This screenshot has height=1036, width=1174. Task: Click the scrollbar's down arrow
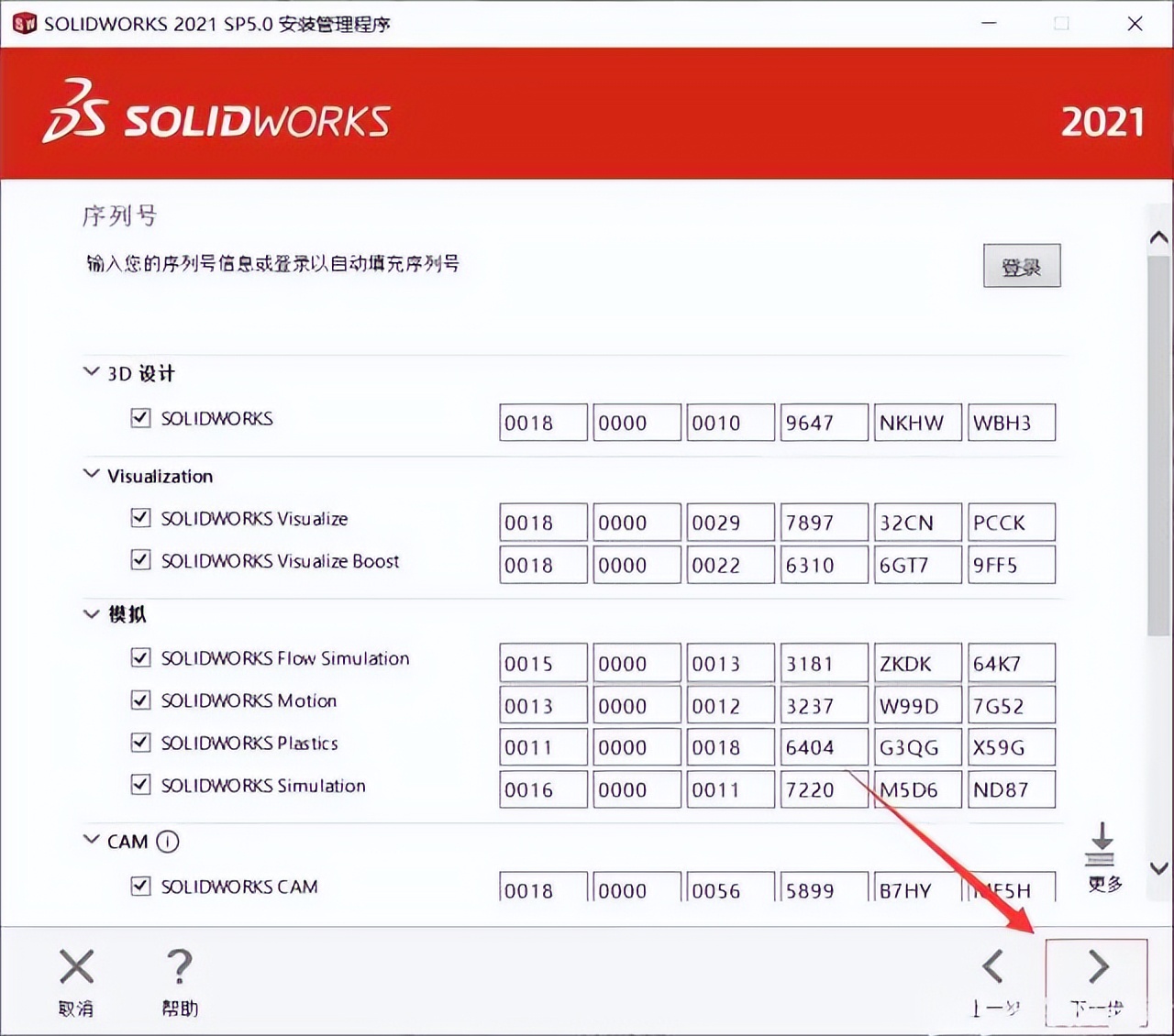click(1158, 866)
